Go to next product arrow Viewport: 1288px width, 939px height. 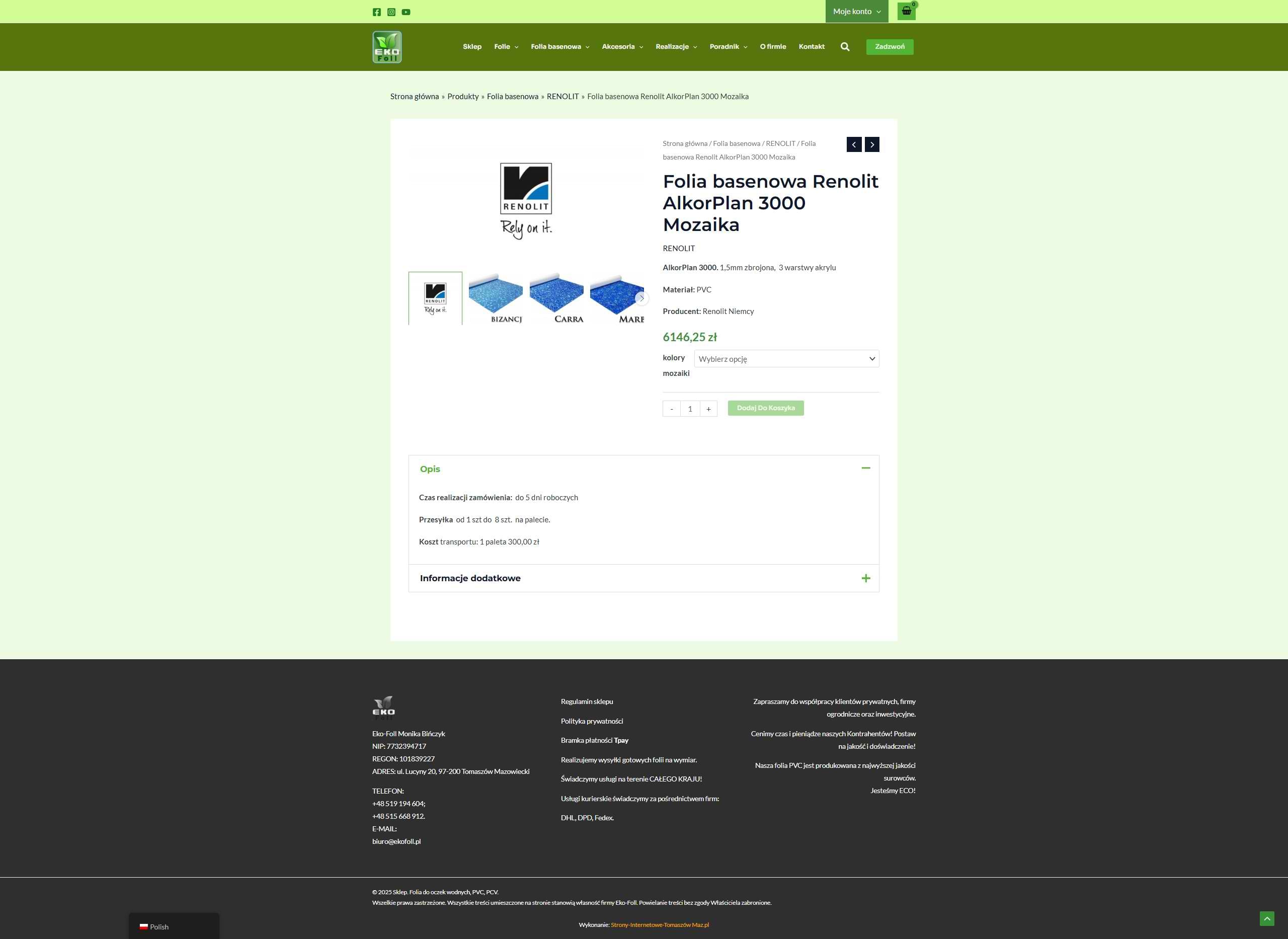pyautogui.click(x=872, y=144)
